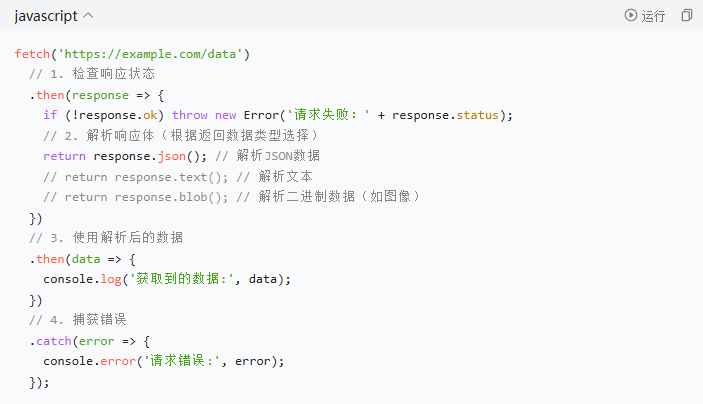Collapse the javascript code block chevron
Screen dimensions: 703x404
pyautogui.click(x=88, y=16)
